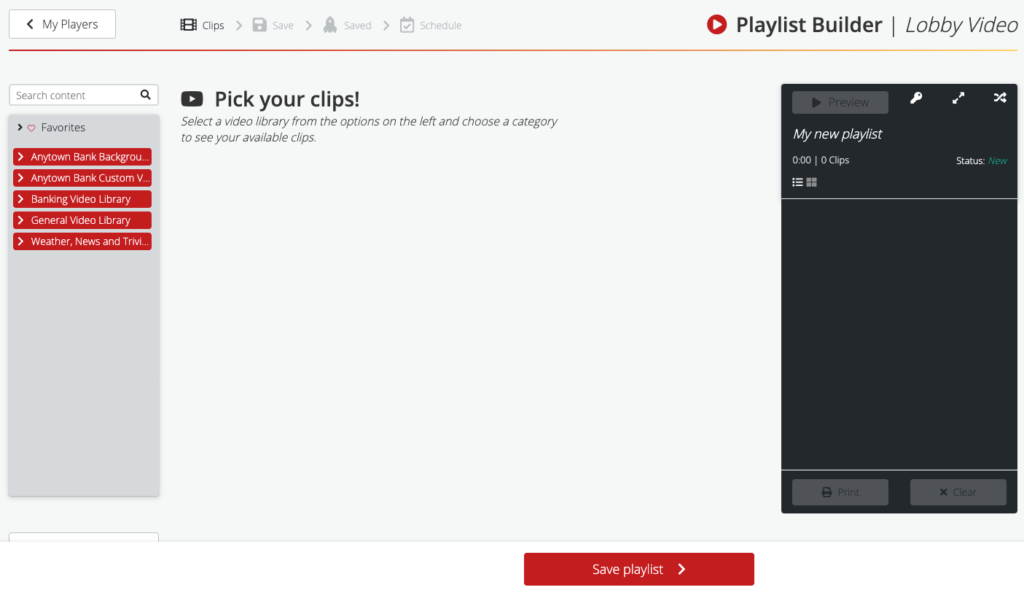The width and height of the screenshot is (1024, 590).
Task: Go back to My Players
Action: click(x=62, y=24)
